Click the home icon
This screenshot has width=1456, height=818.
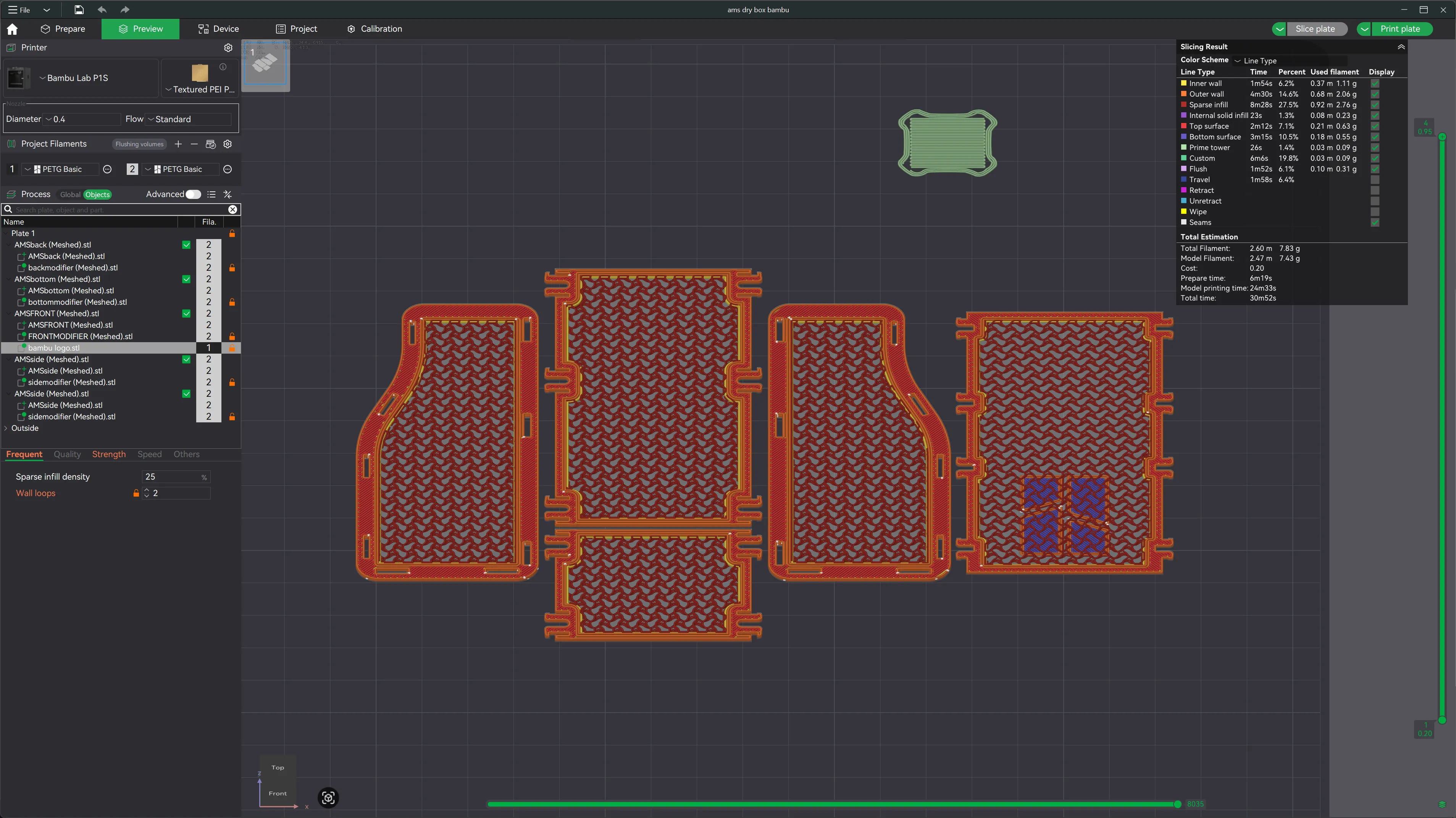tap(13, 29)
